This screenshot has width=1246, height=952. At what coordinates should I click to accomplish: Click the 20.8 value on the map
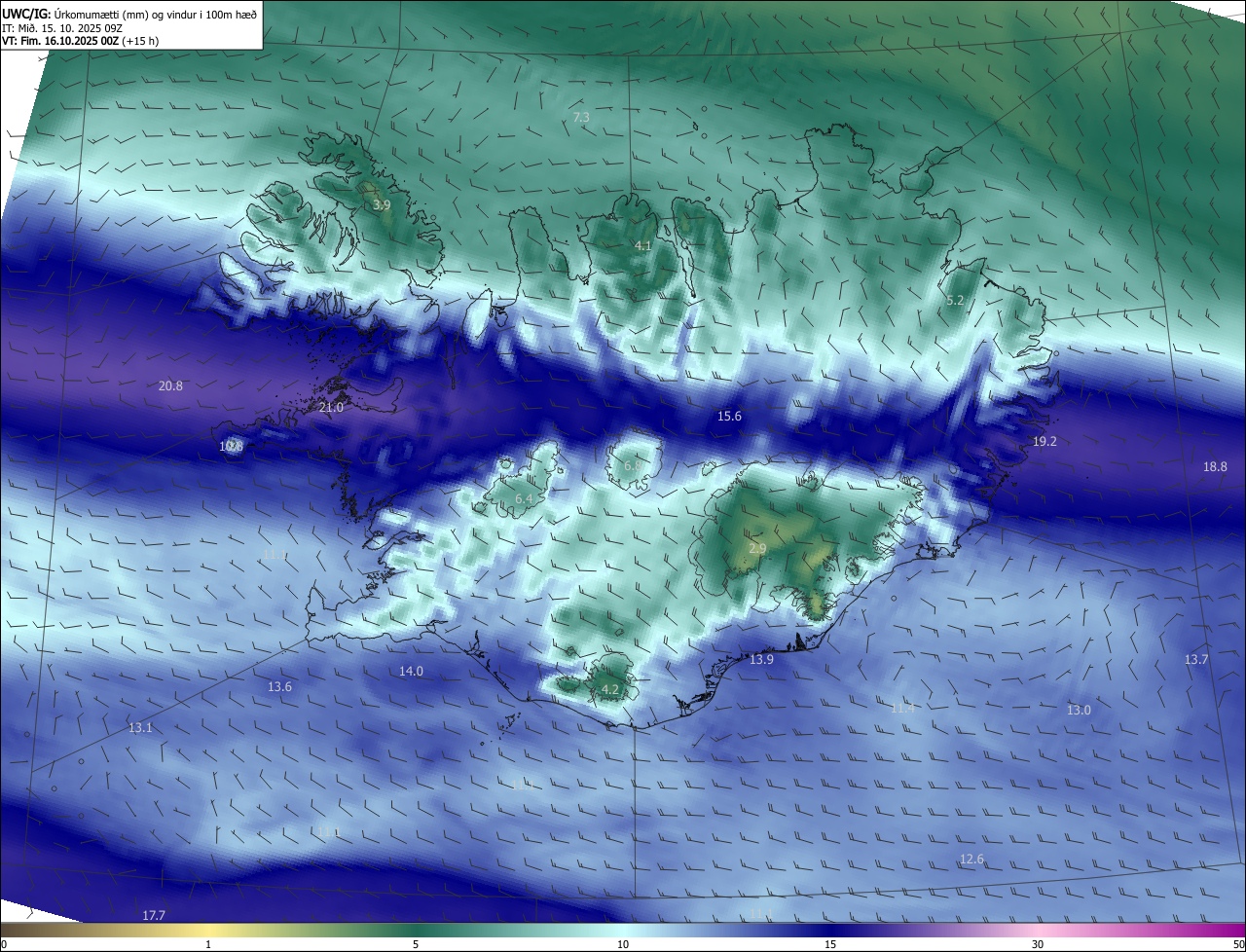click(170, 385)
